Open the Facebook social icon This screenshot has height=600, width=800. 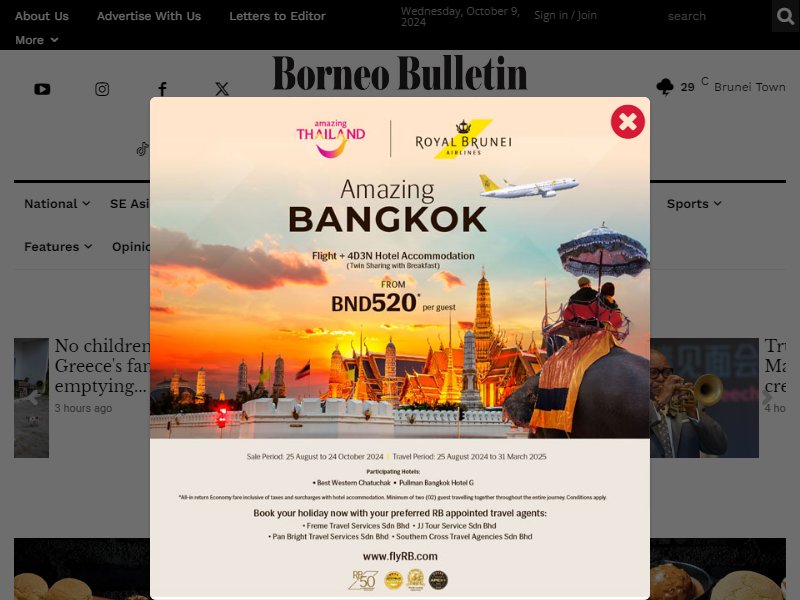[x=162, y=89]
